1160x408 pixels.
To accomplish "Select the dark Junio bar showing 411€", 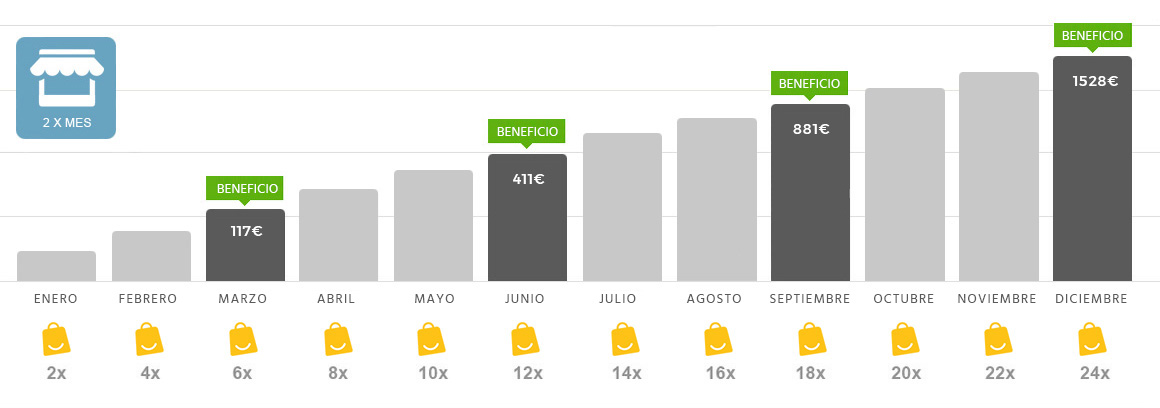I will (527, 217).
